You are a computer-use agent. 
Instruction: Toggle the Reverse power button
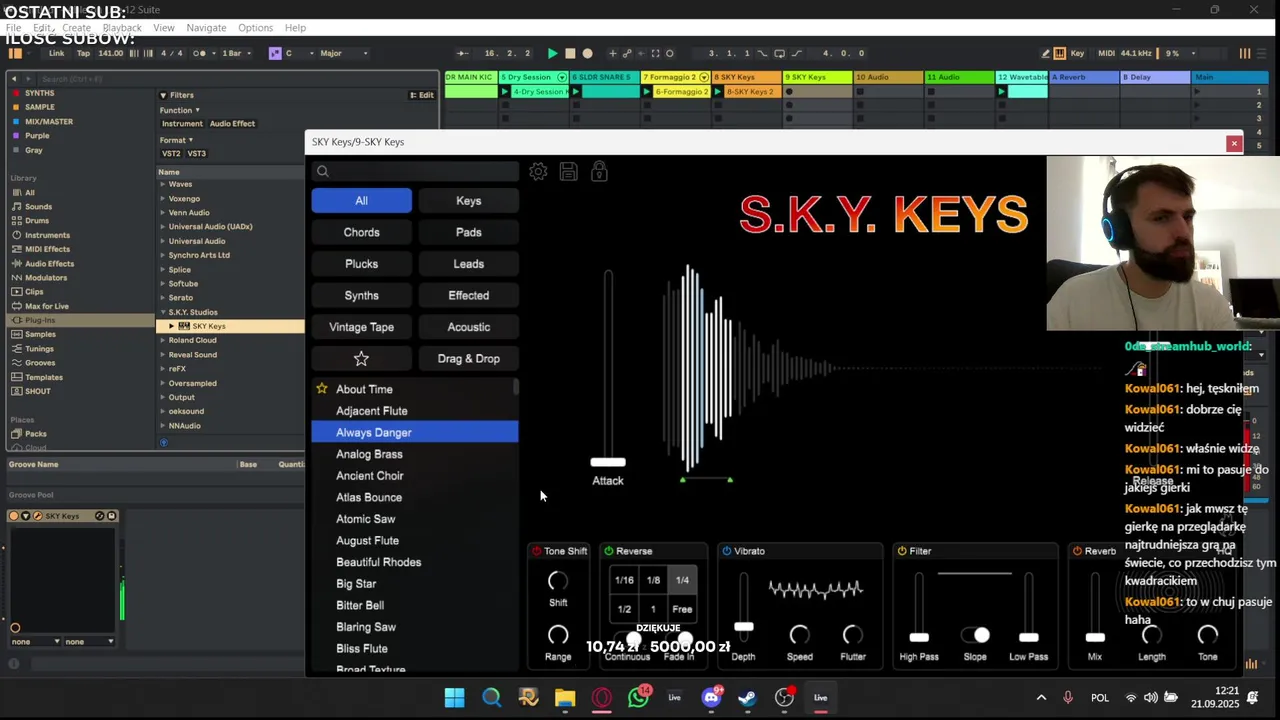coord(609,551)
